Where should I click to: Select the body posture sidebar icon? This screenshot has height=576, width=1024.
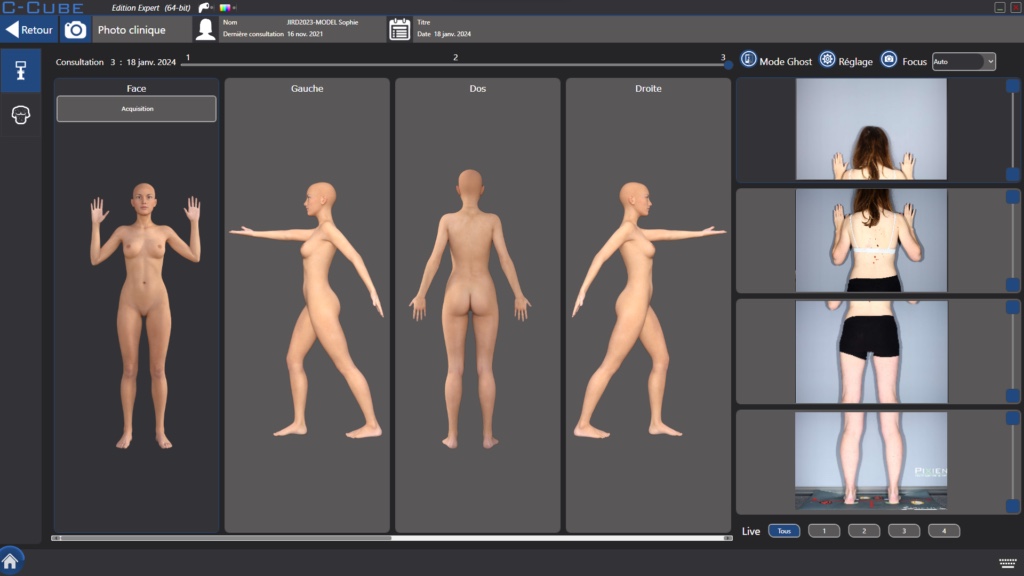(20, 70)
